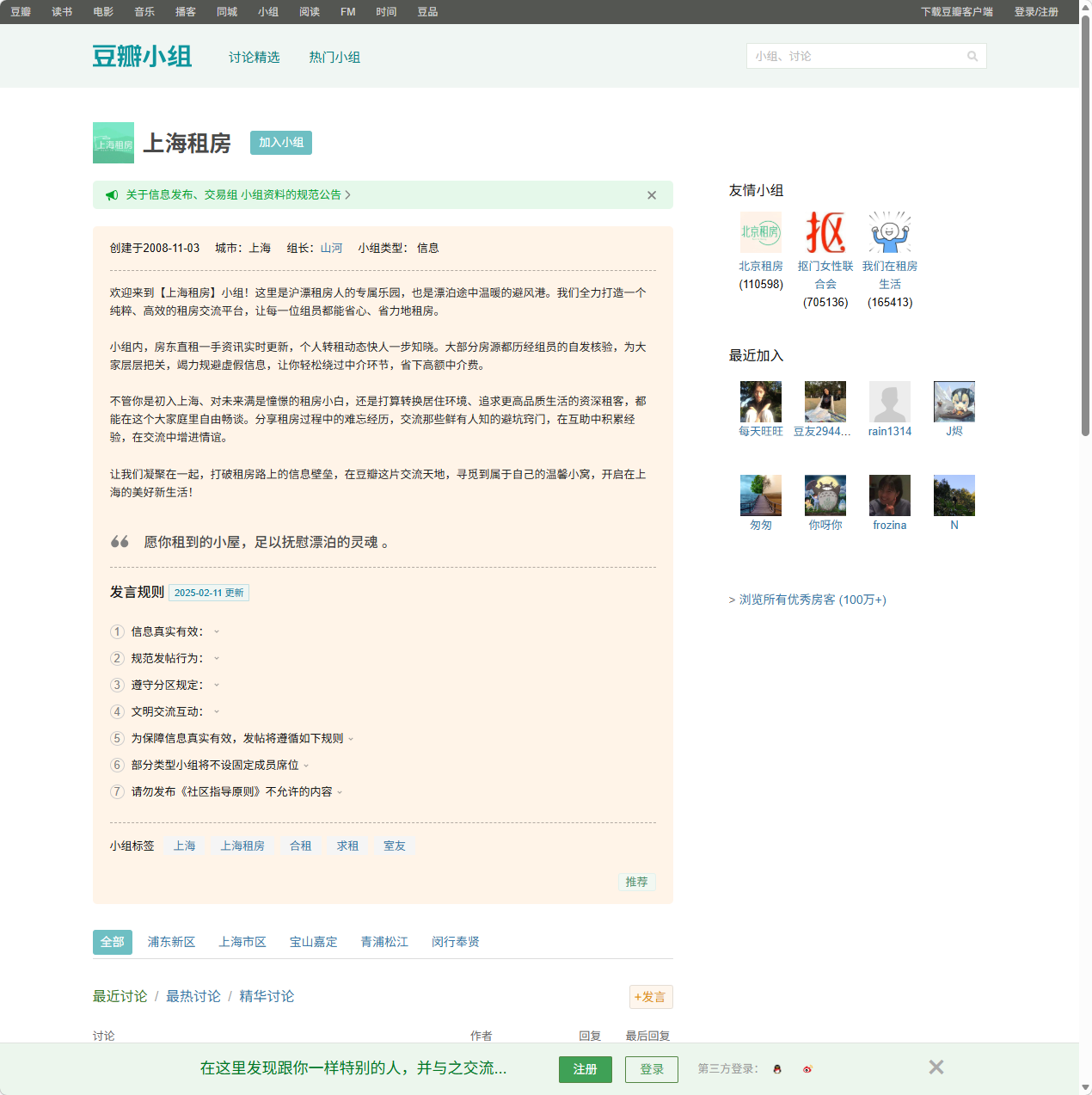The image size is (1092, 1095).
Task: Open the 北京租房 friendly group icon
Action: pyautogui.click(x=760, y=231)
